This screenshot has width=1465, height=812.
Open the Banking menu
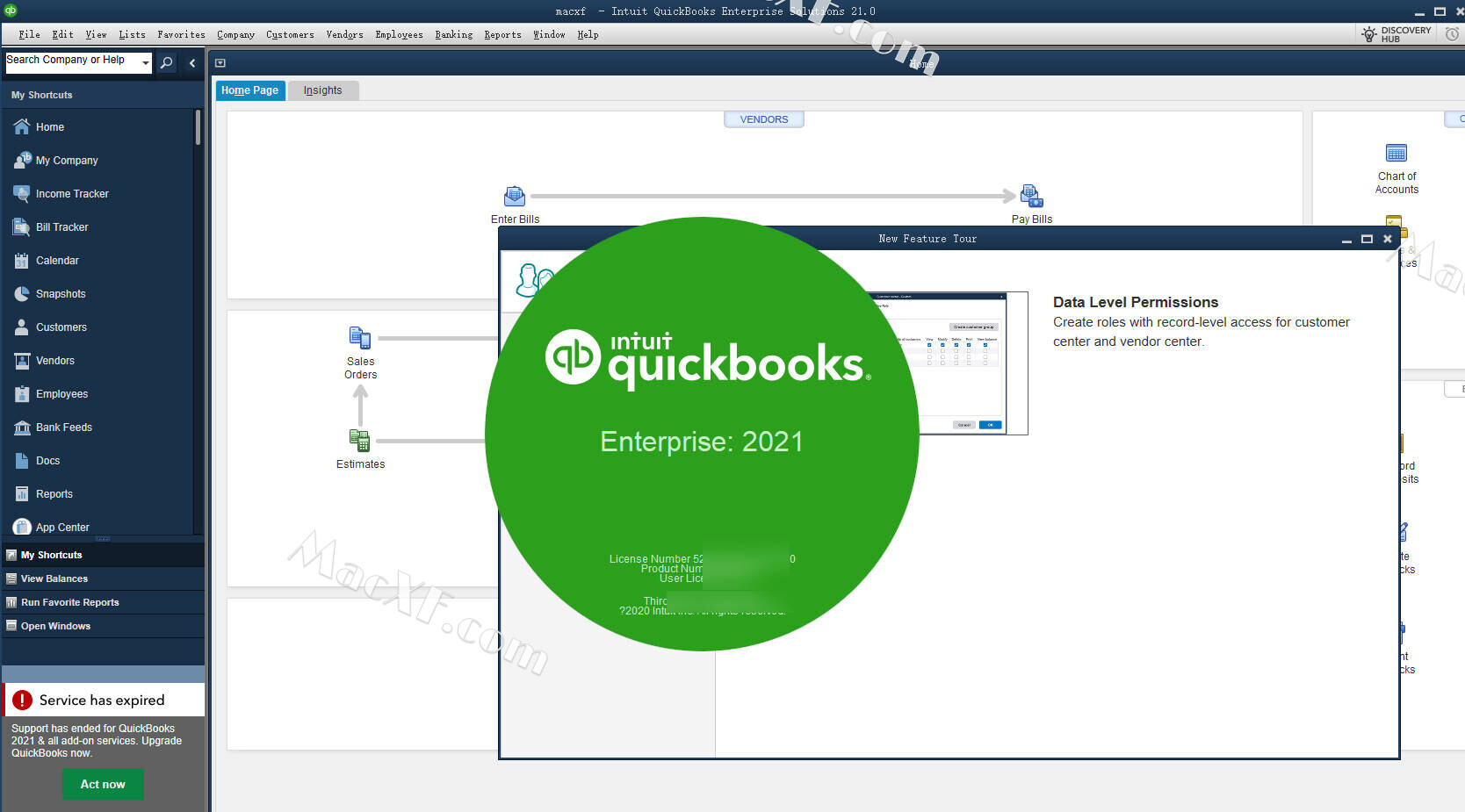pos(453,35)
